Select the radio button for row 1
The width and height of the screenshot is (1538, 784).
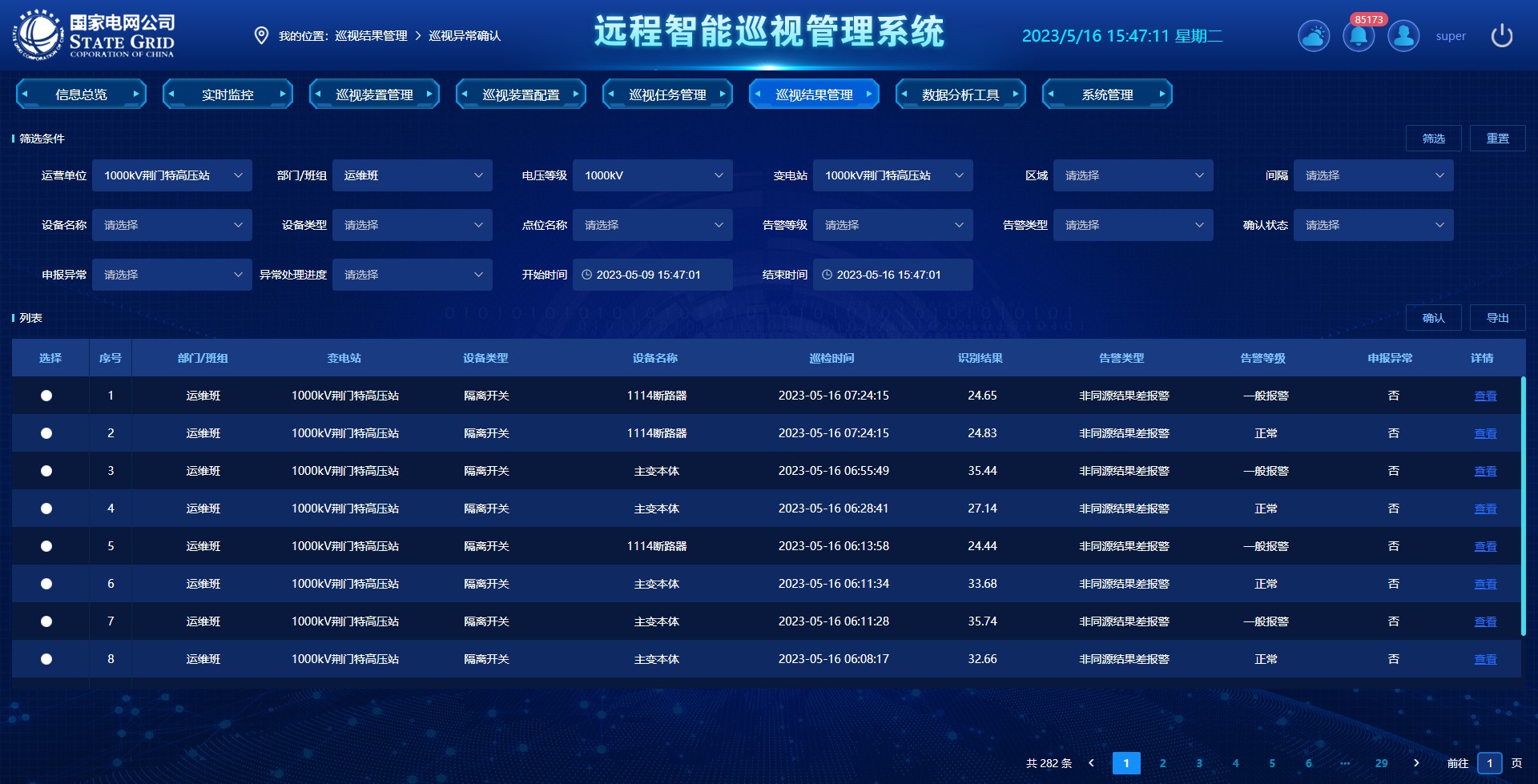pyautogui.click(x=46, y=396)
